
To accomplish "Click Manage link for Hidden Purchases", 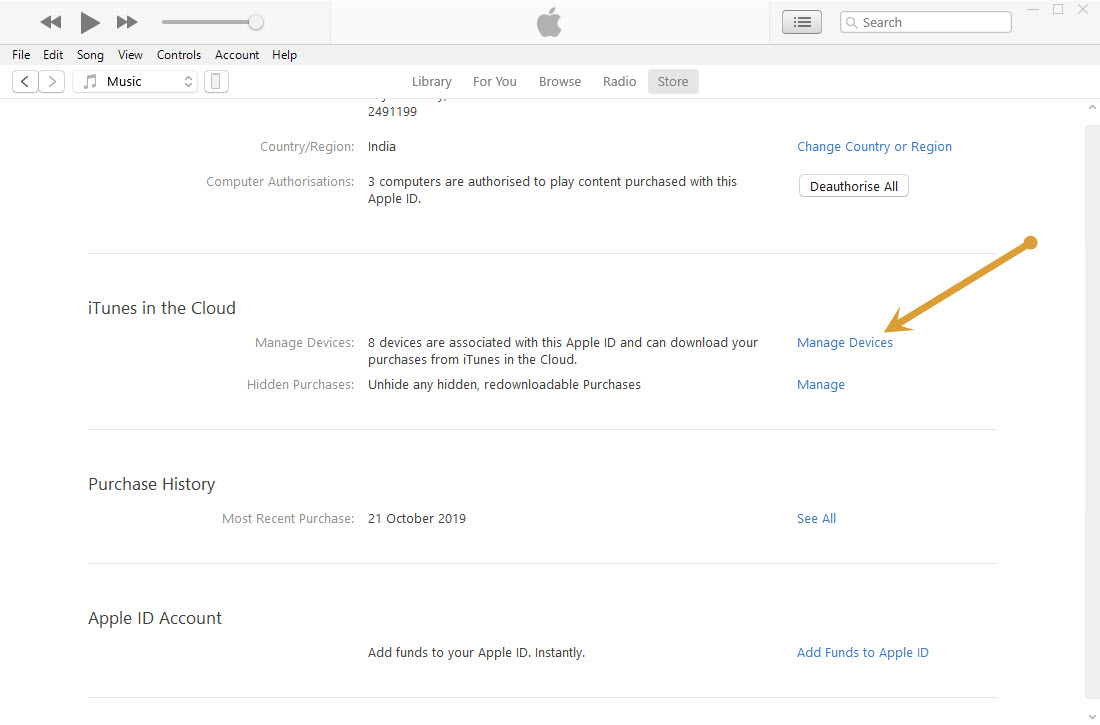I will [821, 385].
